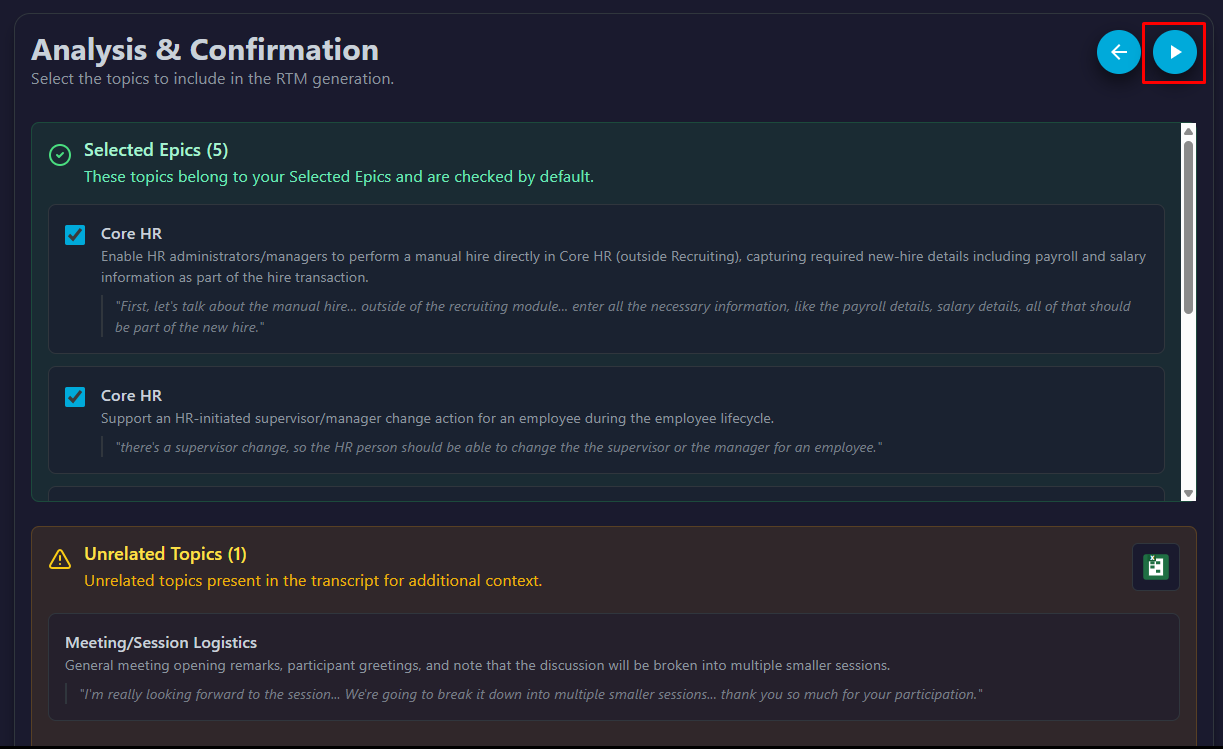Click the Unrelated Topics (1) heading
This screenshot has height=749, width=1223.
[x=165, y=554]
